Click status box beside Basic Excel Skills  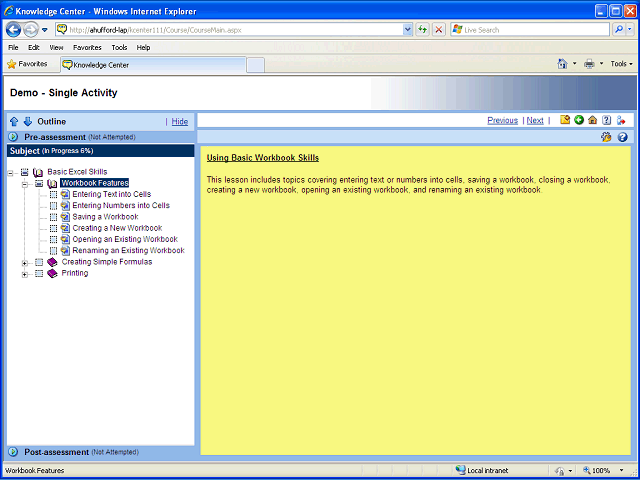(24, 172)
